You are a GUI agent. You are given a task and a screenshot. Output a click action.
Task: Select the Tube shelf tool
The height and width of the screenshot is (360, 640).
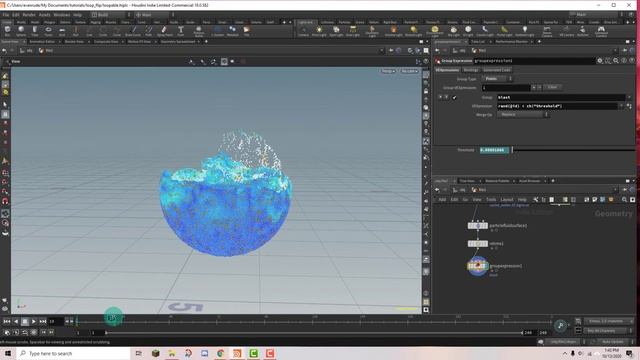click(x=35, y=31)
